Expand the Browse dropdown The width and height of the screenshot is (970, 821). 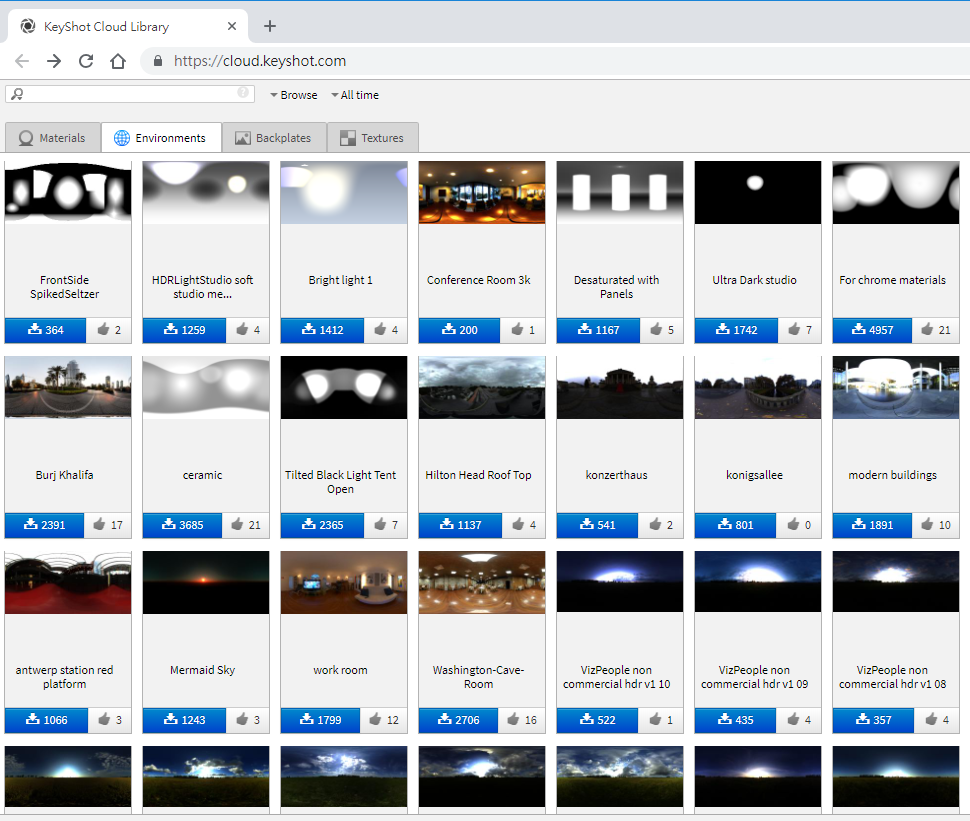click(294, 95)
